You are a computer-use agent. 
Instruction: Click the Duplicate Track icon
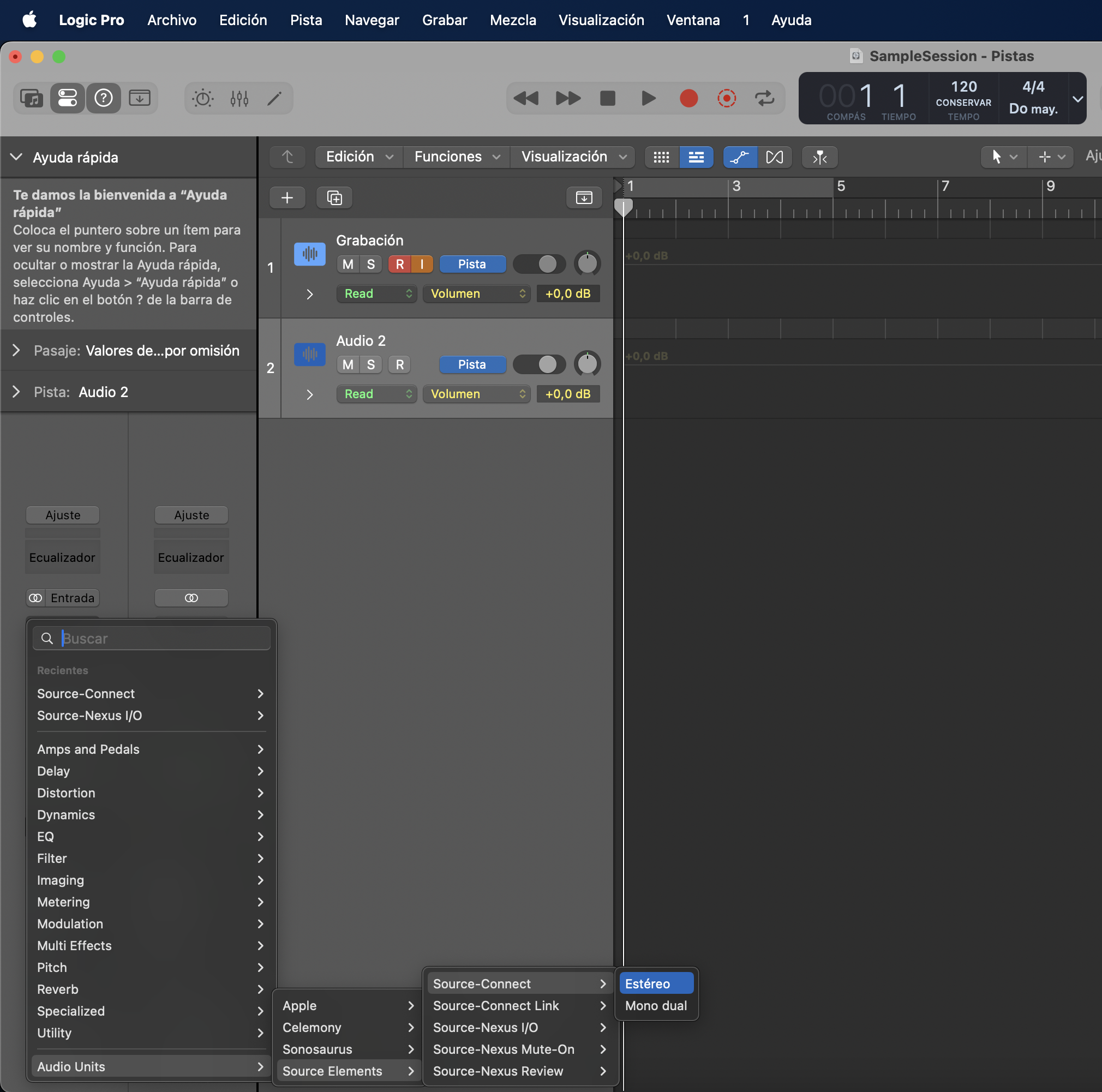point(334,197)
